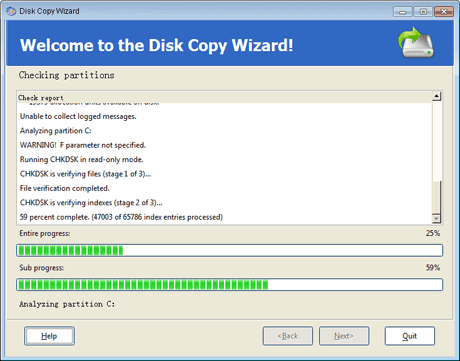
Task: Select the 'Unable to collect logged messages' line
Action: coord(78,116)
